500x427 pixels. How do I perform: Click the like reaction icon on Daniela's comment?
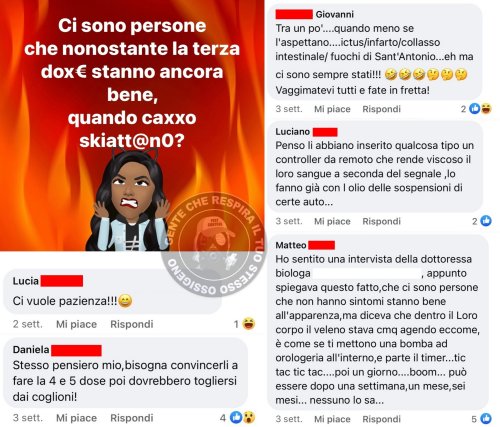click(x=236, y=417)
